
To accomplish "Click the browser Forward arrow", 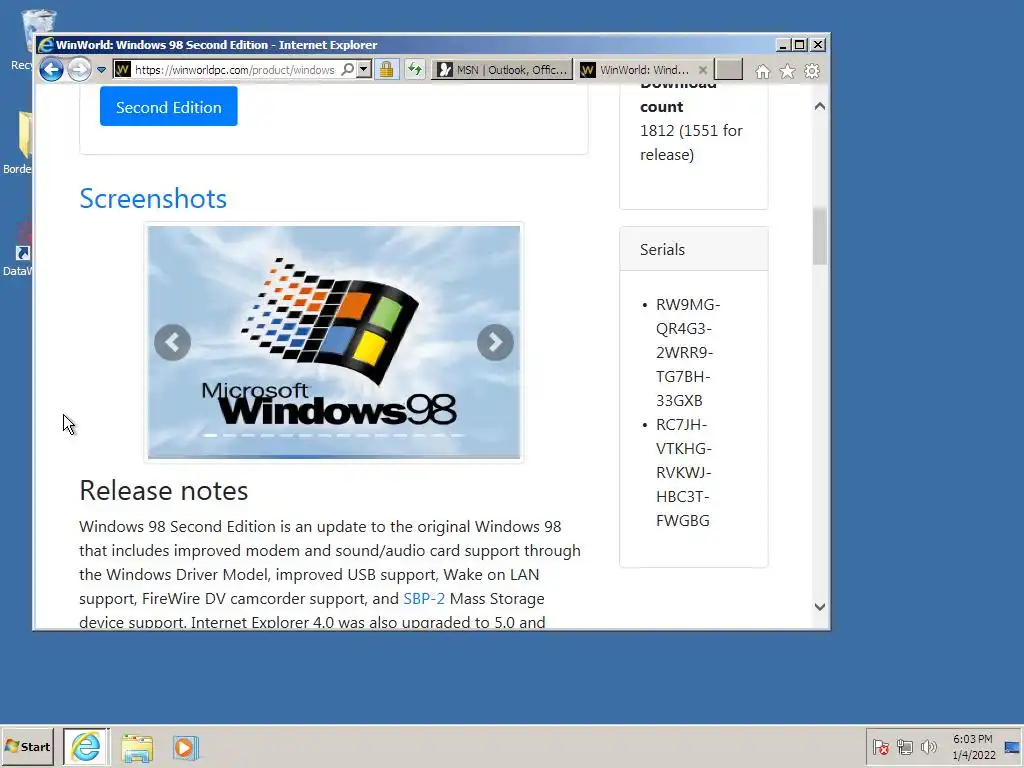I will [x=80, y=69].
